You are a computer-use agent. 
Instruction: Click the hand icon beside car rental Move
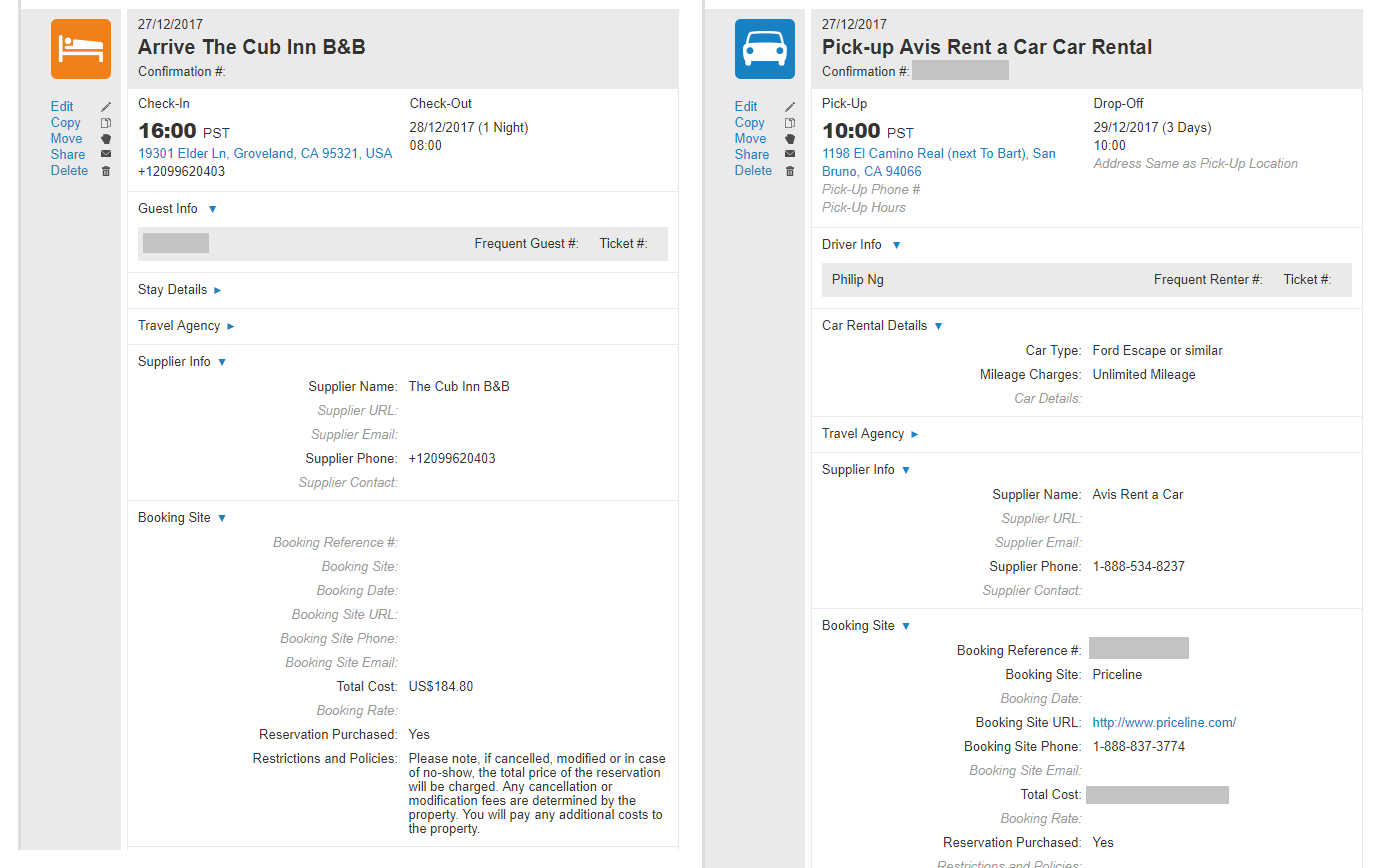click(x=790, y=138)
